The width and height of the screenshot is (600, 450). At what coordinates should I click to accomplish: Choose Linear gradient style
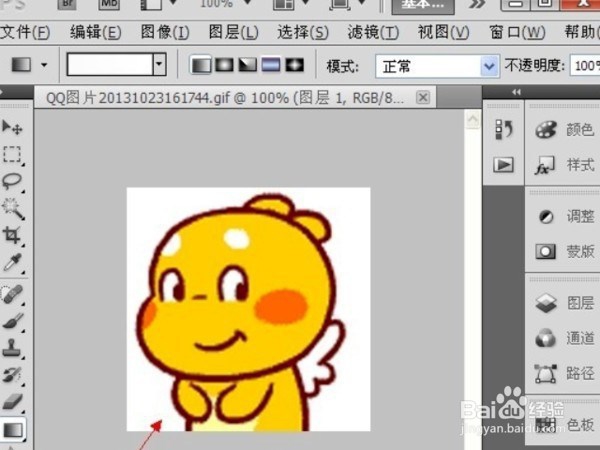point(201,65)
